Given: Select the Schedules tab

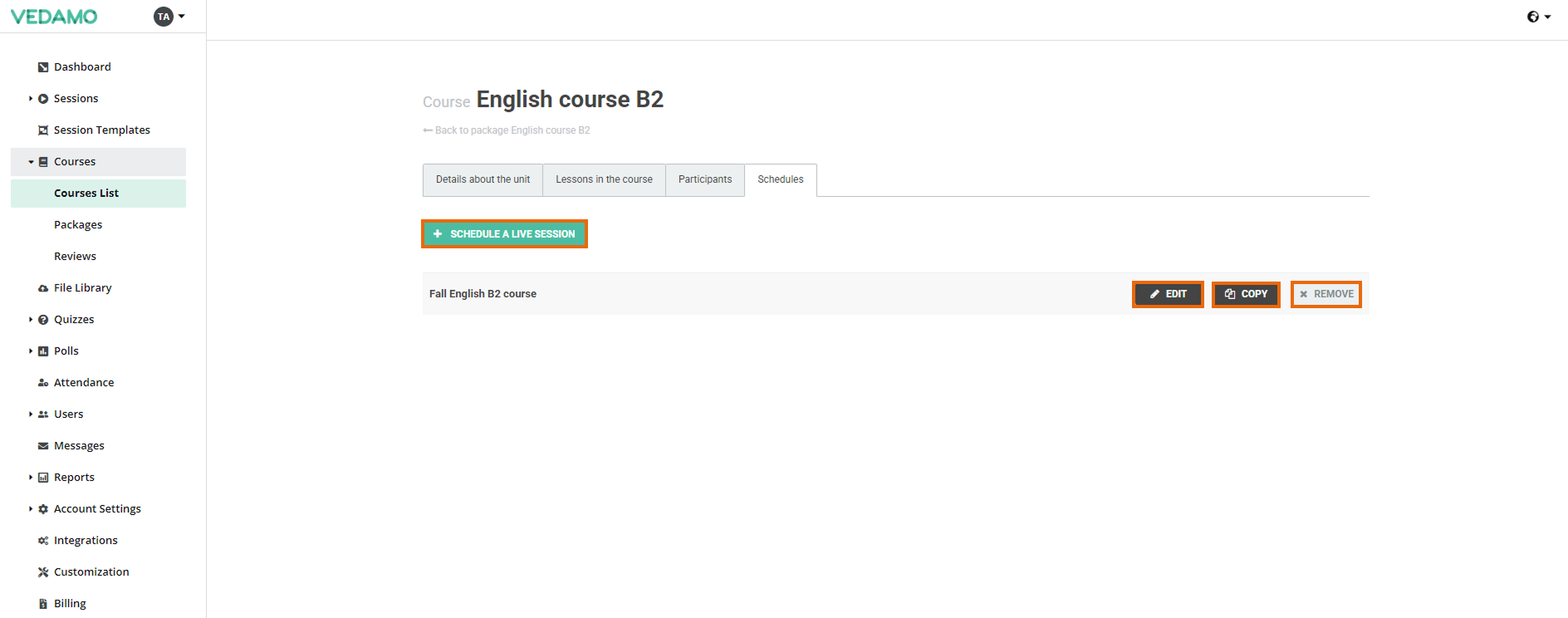Looking at the screenshot, I should coord(781,180).
